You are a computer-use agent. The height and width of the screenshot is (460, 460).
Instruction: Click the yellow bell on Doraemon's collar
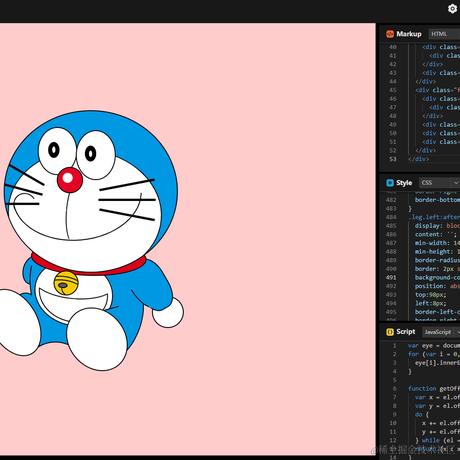pos(66,283)
